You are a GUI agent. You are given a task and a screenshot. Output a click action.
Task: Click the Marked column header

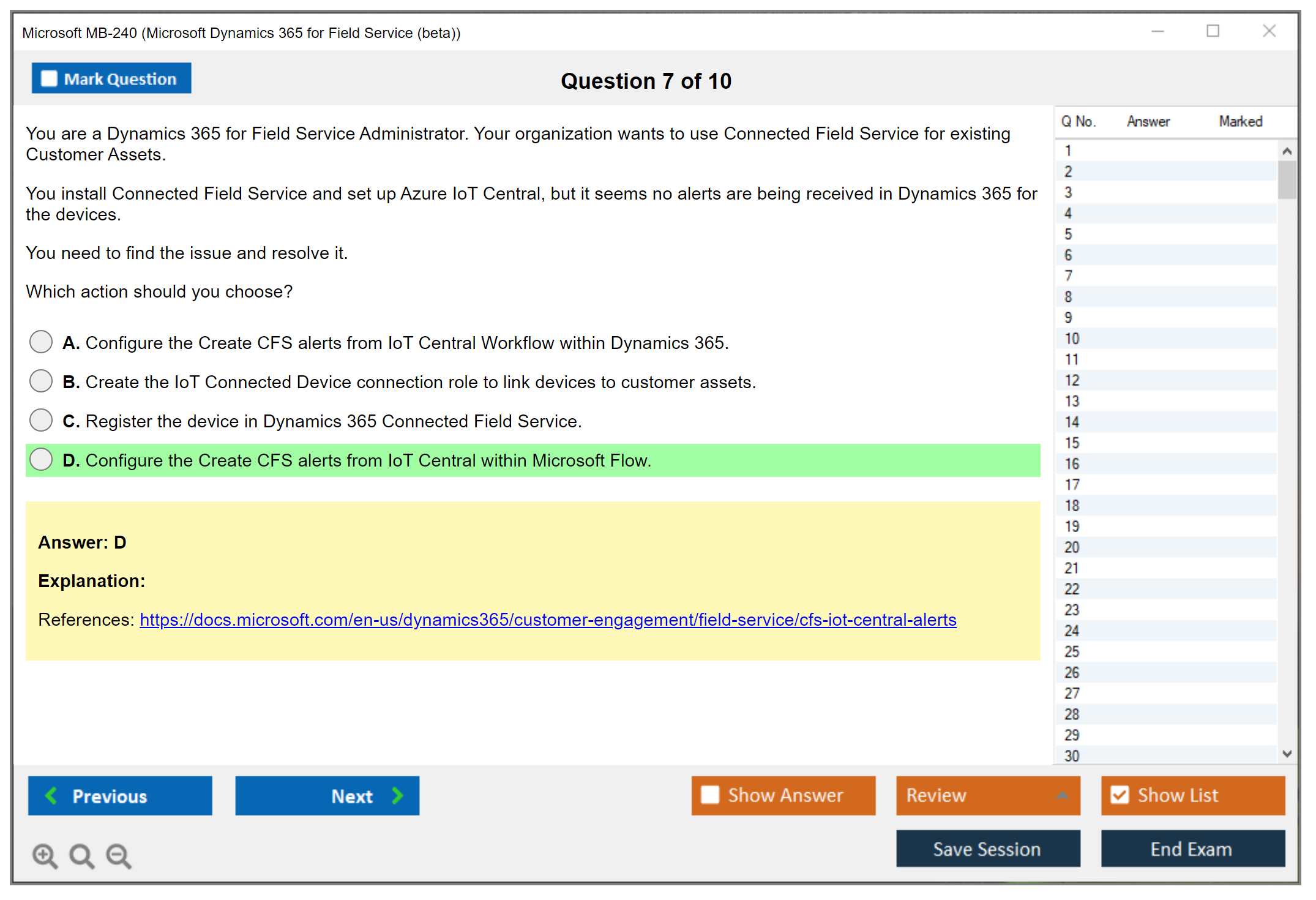click(1240, 121)
